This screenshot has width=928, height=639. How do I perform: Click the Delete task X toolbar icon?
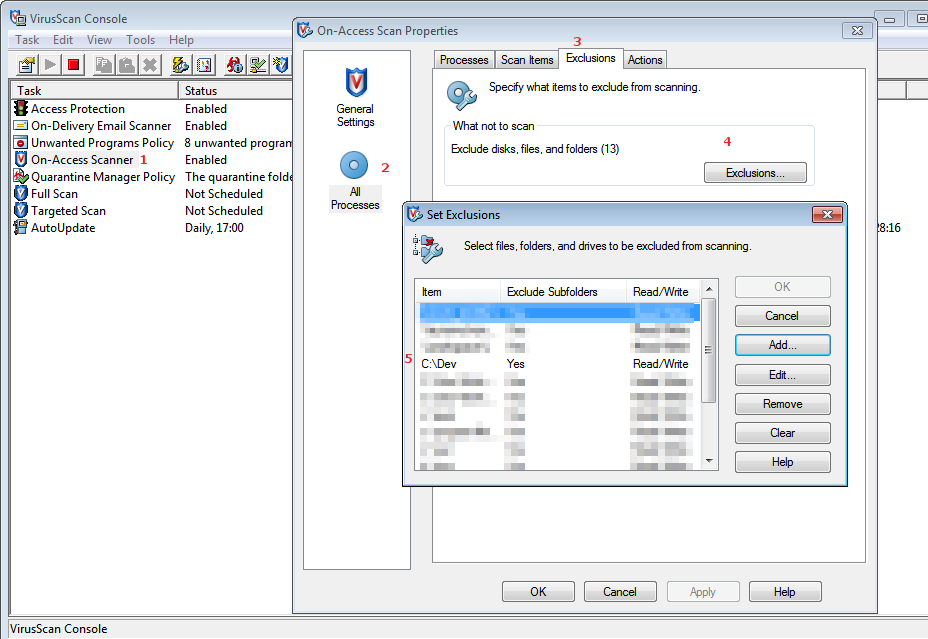pyautogui.click(x=150, y=64)
